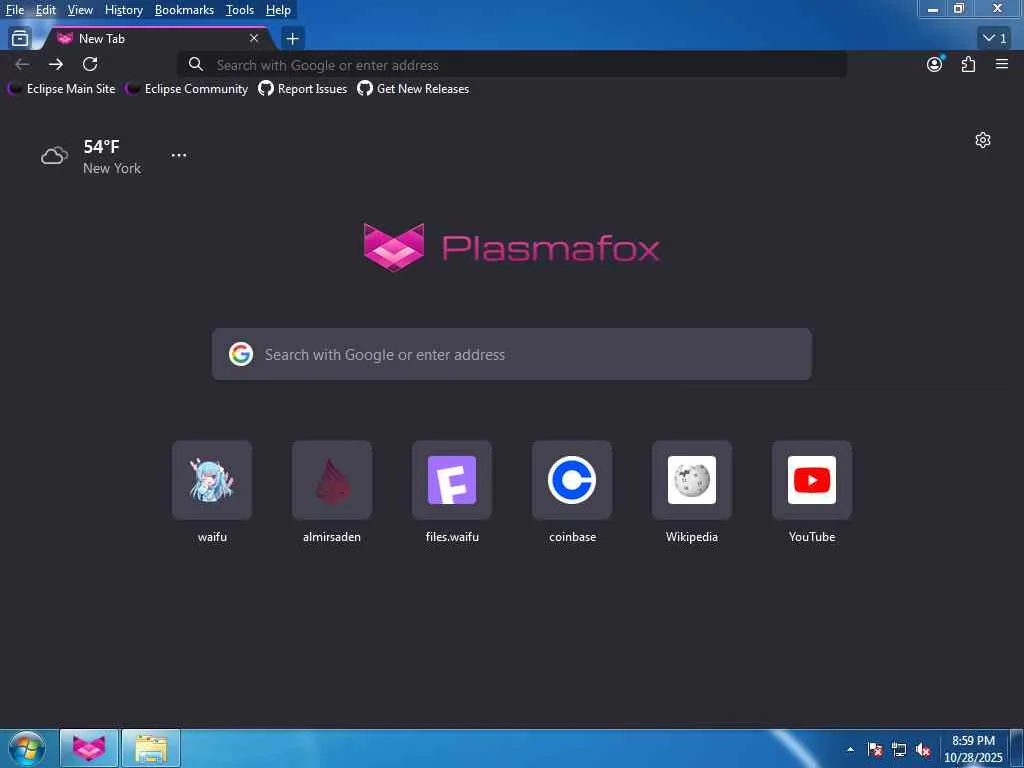Open the Edit menu
Screen dimensions: 1024x768
tap(45, 10)
